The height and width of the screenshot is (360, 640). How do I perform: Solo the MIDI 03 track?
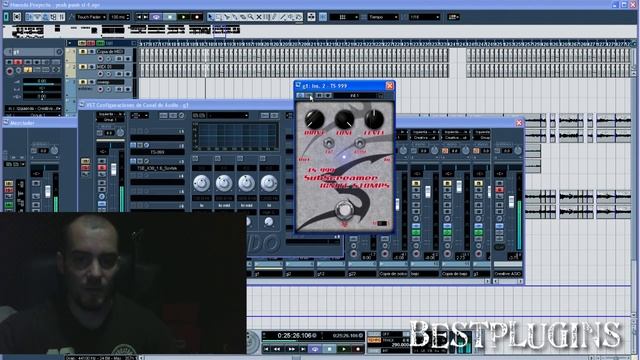(x=91, y=67)
